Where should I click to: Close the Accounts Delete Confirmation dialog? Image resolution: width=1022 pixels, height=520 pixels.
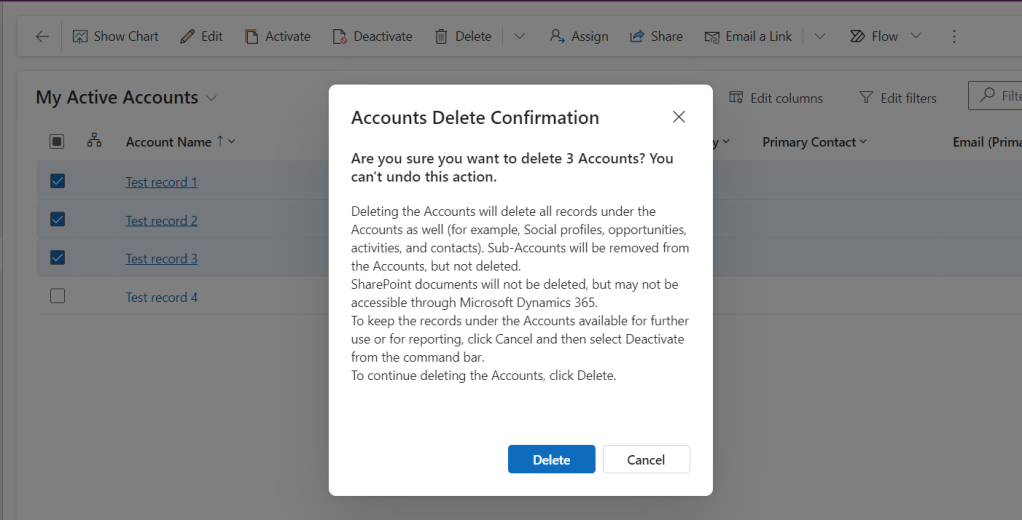coord(679,117)
